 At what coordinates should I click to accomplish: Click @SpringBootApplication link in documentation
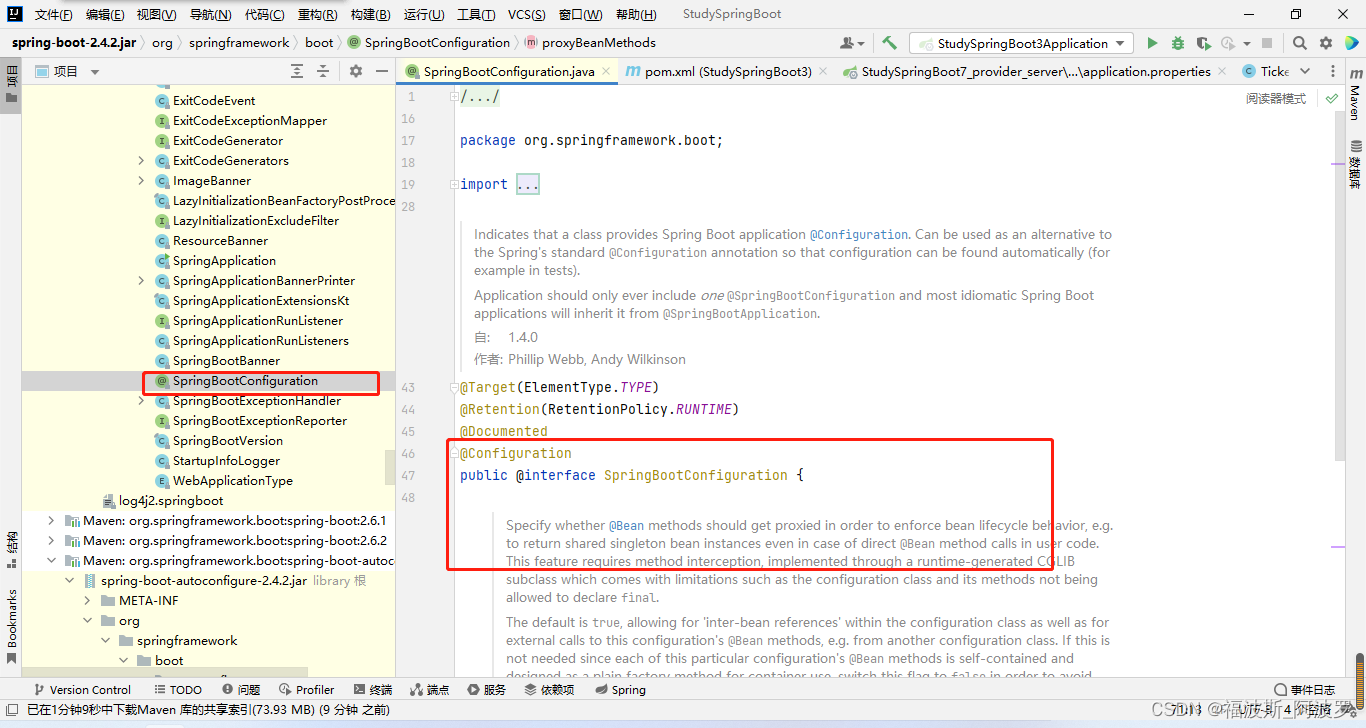tap(740, 313)
